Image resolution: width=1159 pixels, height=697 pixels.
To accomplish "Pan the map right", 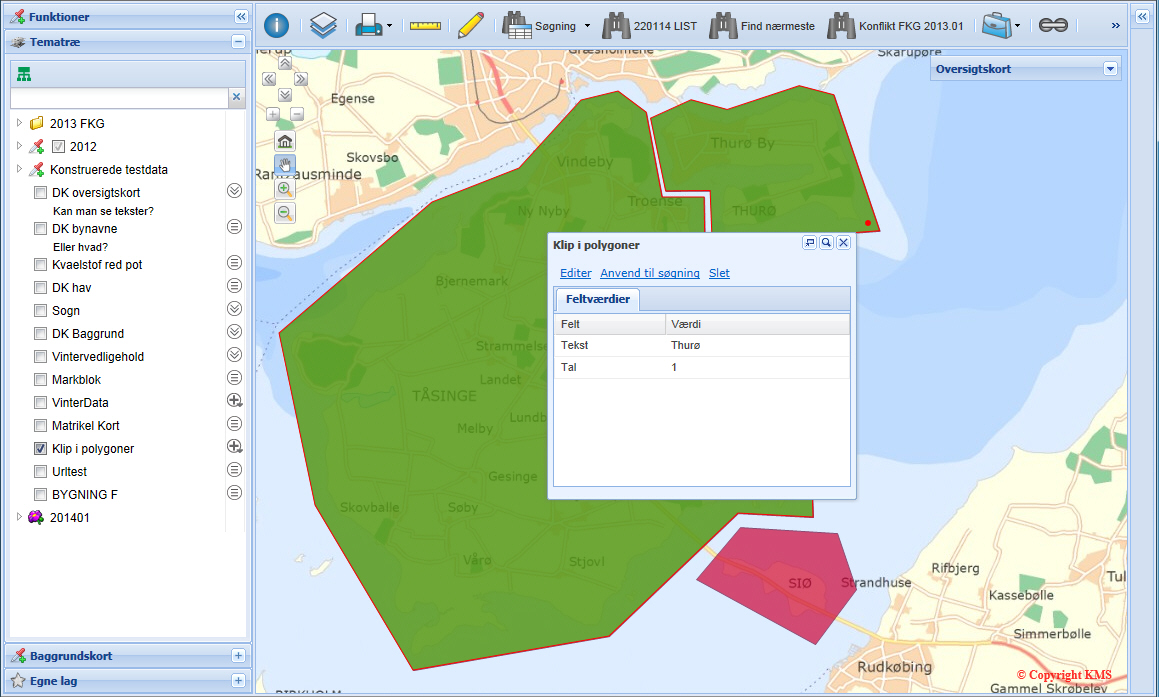I will 301,79.
